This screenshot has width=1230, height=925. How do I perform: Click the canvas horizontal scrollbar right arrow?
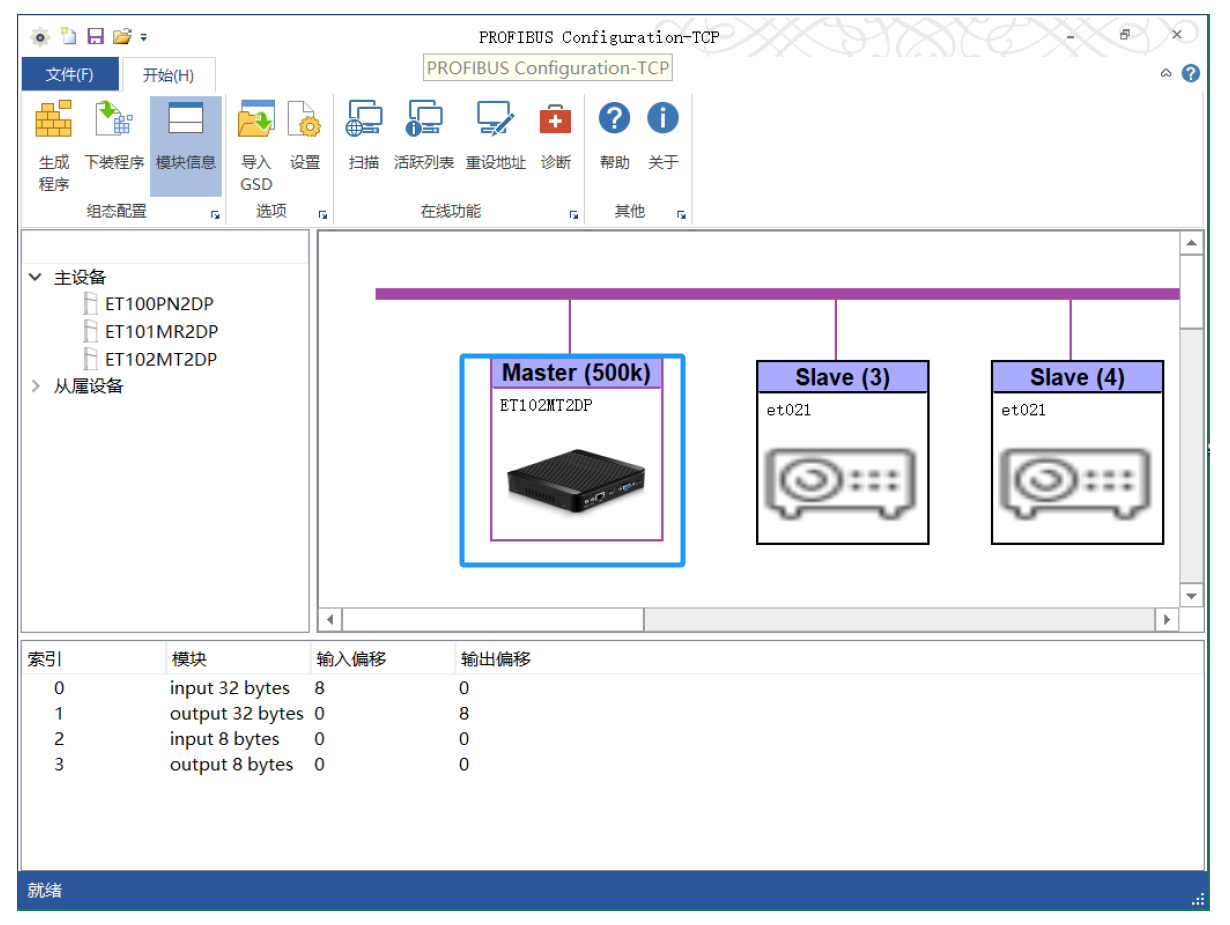(x=1166, y=619)
